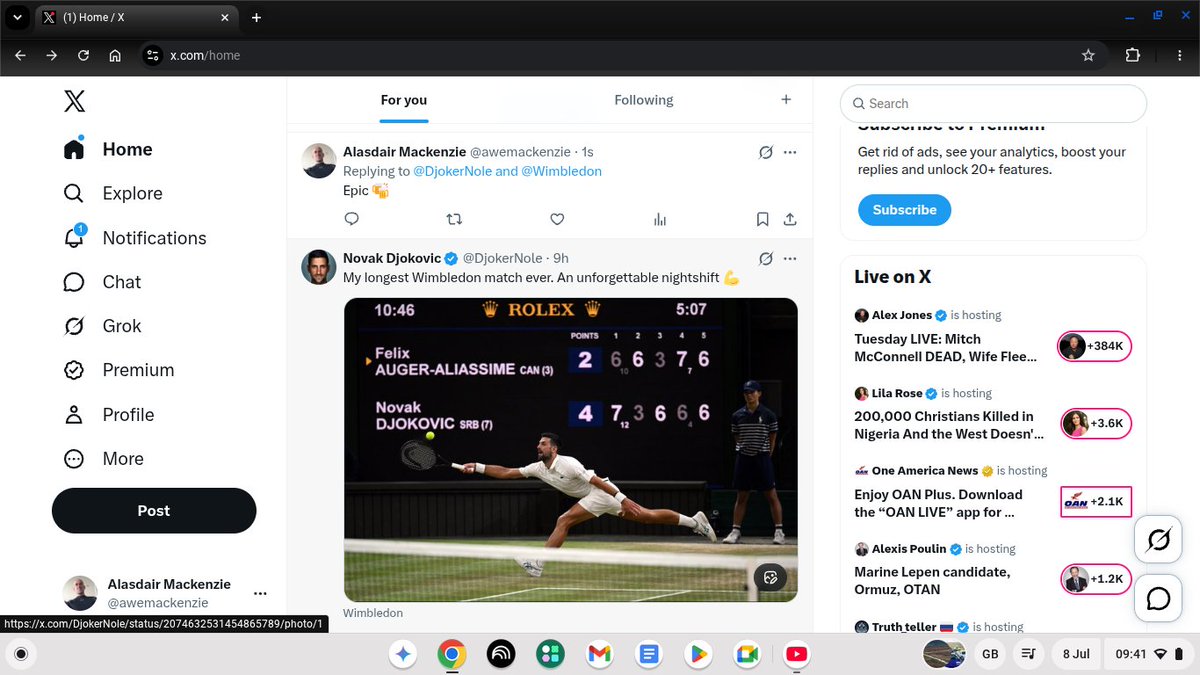This screenshot has height=675, width=1200.
Task: Open YouTube from the shelf
Action: coord(796,654)
